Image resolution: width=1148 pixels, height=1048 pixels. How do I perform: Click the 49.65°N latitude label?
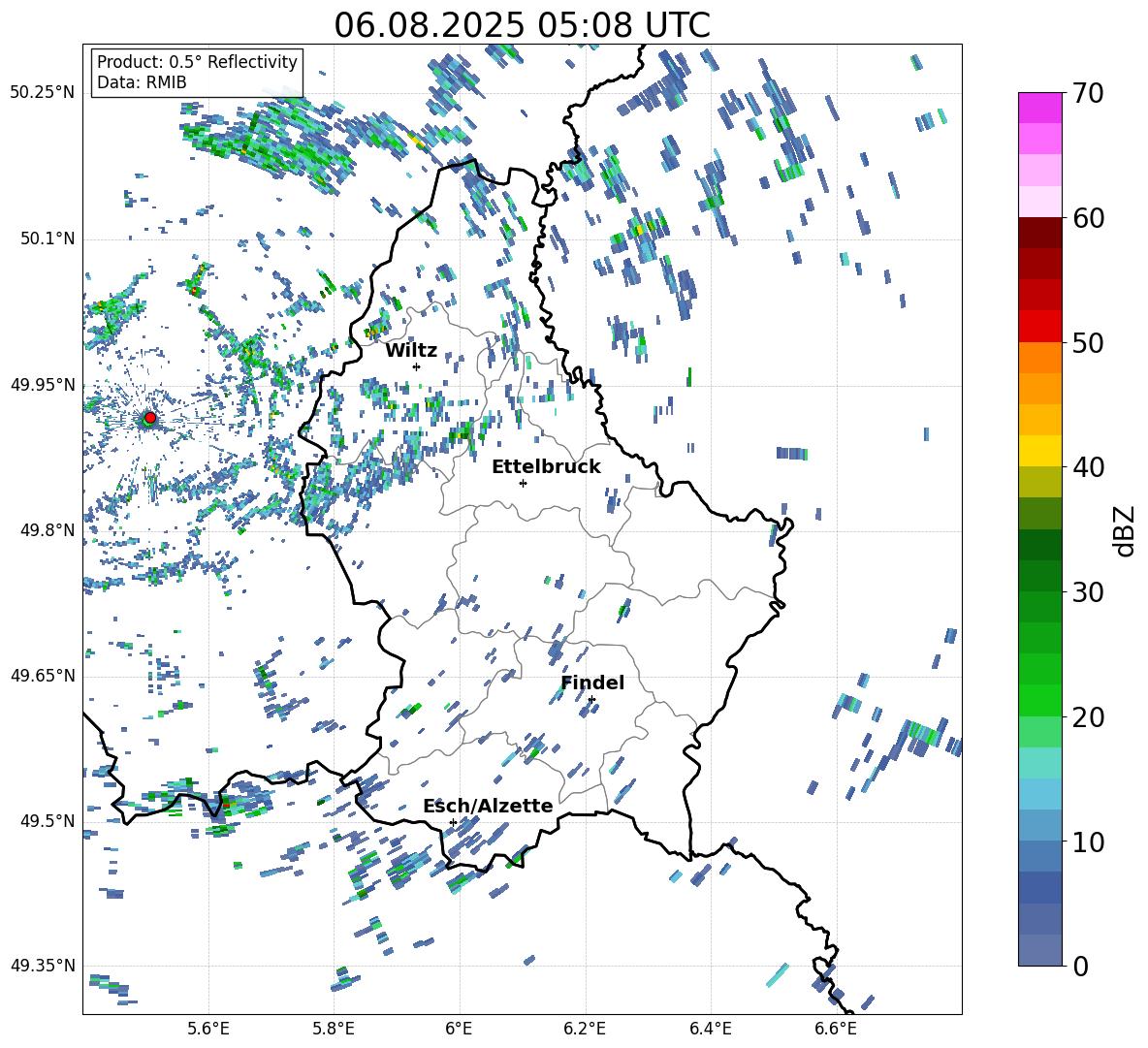click(x=43, y=676)
